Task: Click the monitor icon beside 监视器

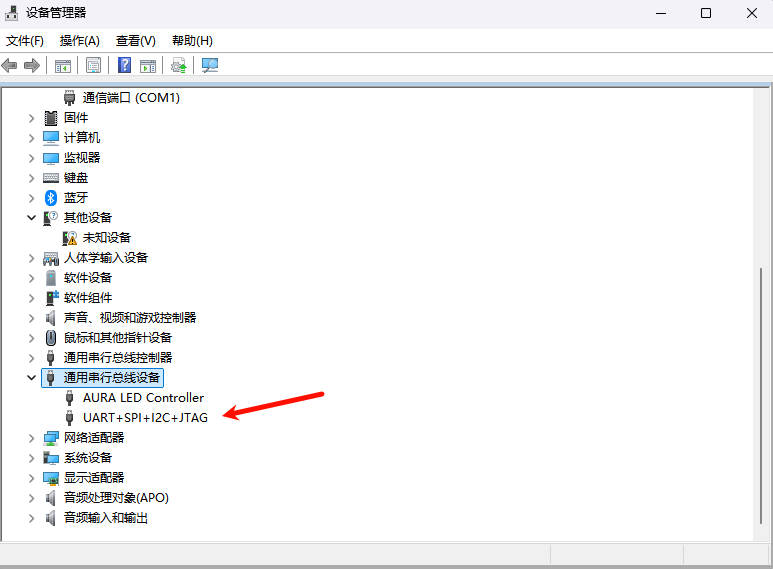Action: point(51,158)
